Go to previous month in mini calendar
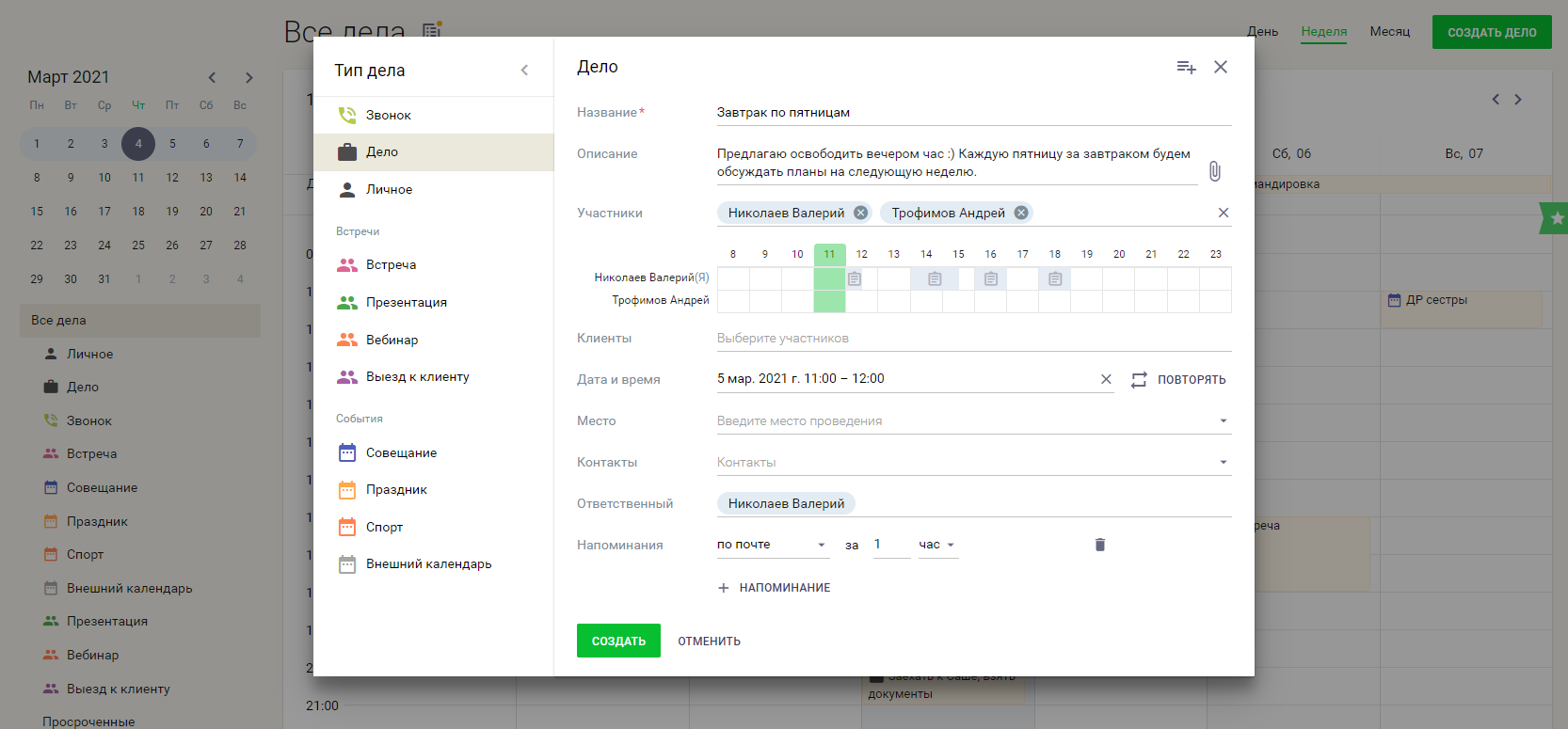Image resolution: width=1568 pixels, height=729 pixels. pos(212,78)
